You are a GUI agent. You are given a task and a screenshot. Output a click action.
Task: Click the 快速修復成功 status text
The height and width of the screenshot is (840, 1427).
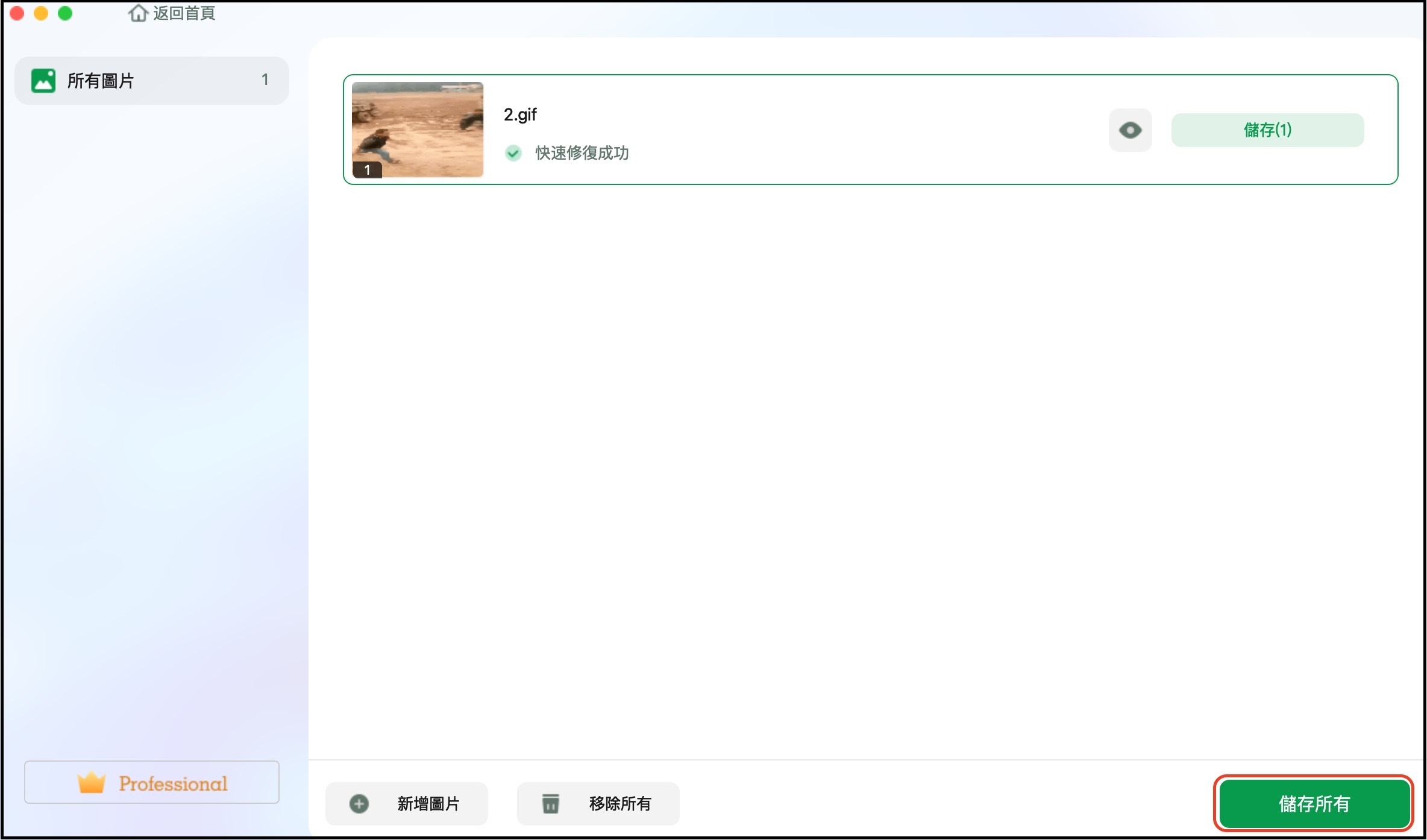click(x=582, y=153)
